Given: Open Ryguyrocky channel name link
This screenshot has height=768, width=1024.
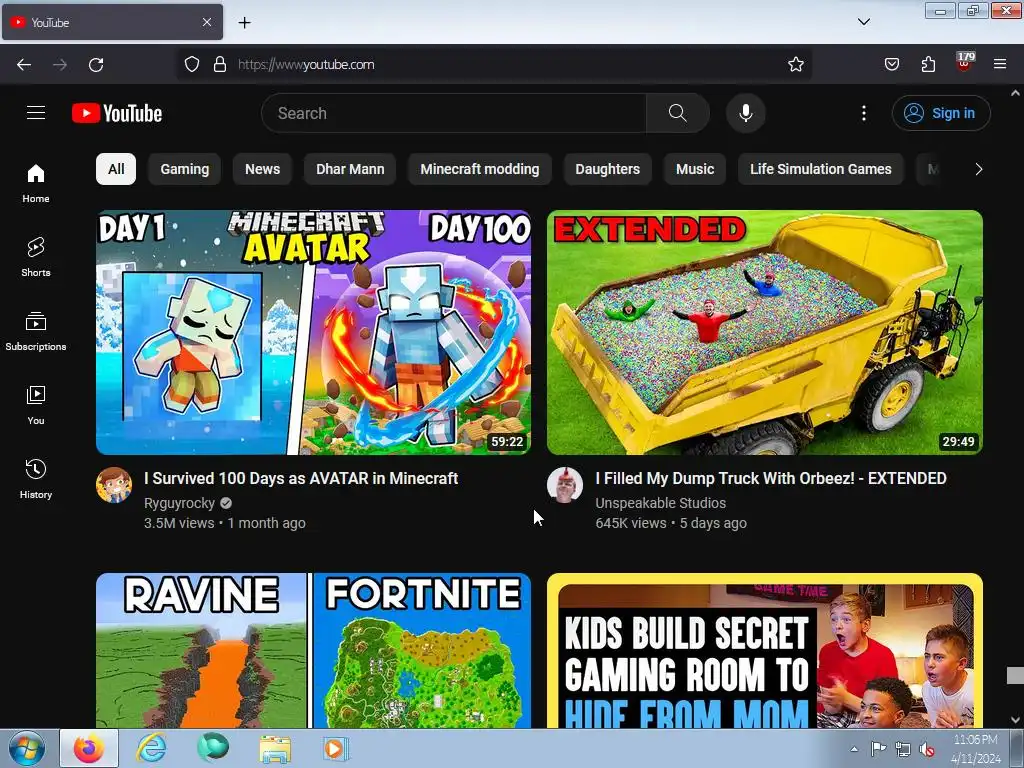Looking at the screenshot, I should [x=179, y=503].
